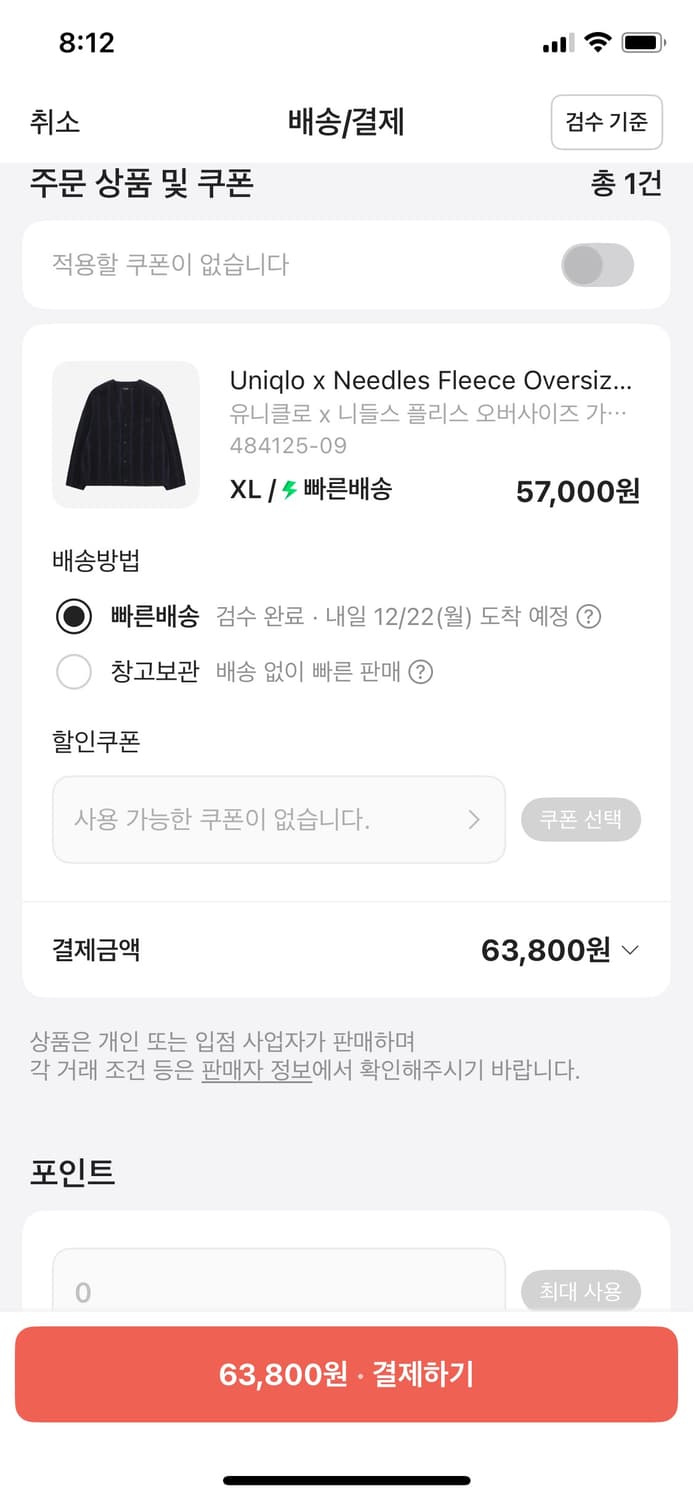Screen dimensions: 693x1500
Task: Expand the 결제금액 breakdown with the chevron
Action: tap(632, 949)
